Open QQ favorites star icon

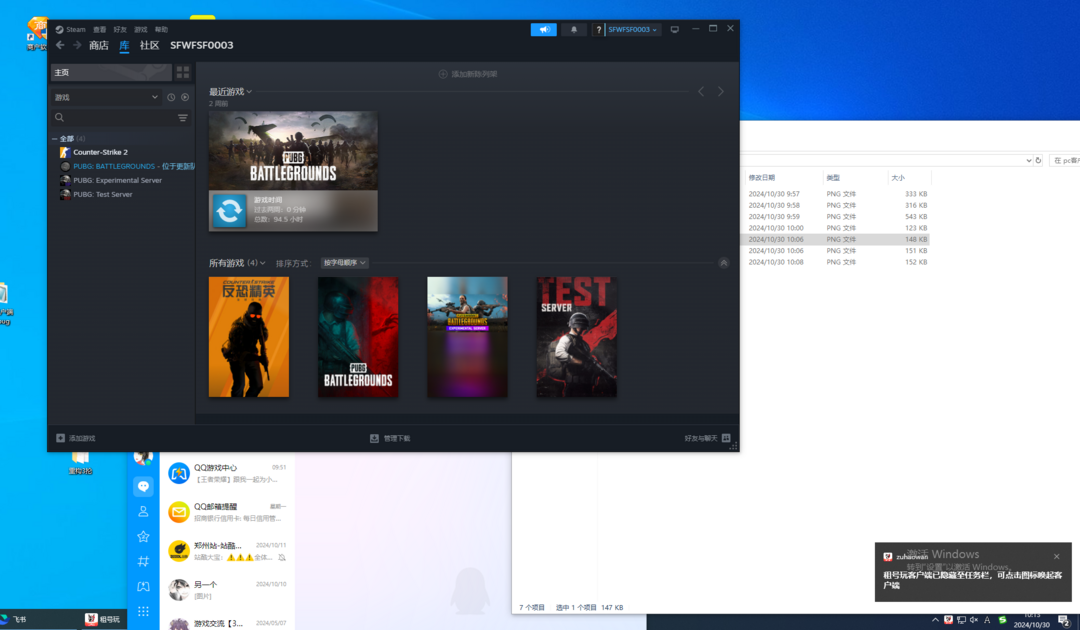pos(143,536)
